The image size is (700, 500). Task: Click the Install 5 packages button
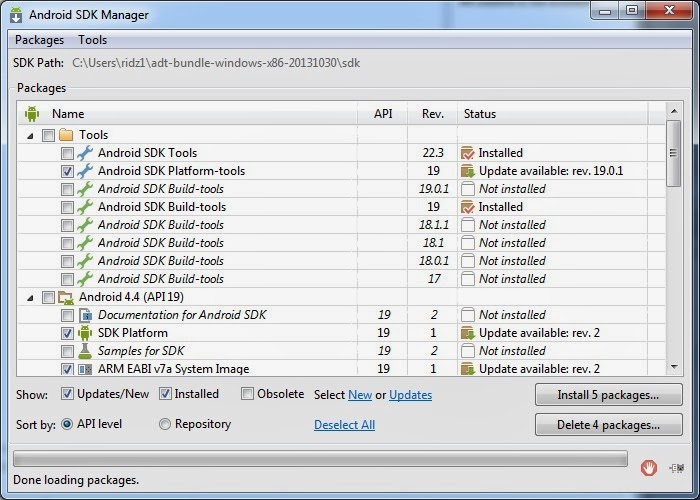coord(608,395)
